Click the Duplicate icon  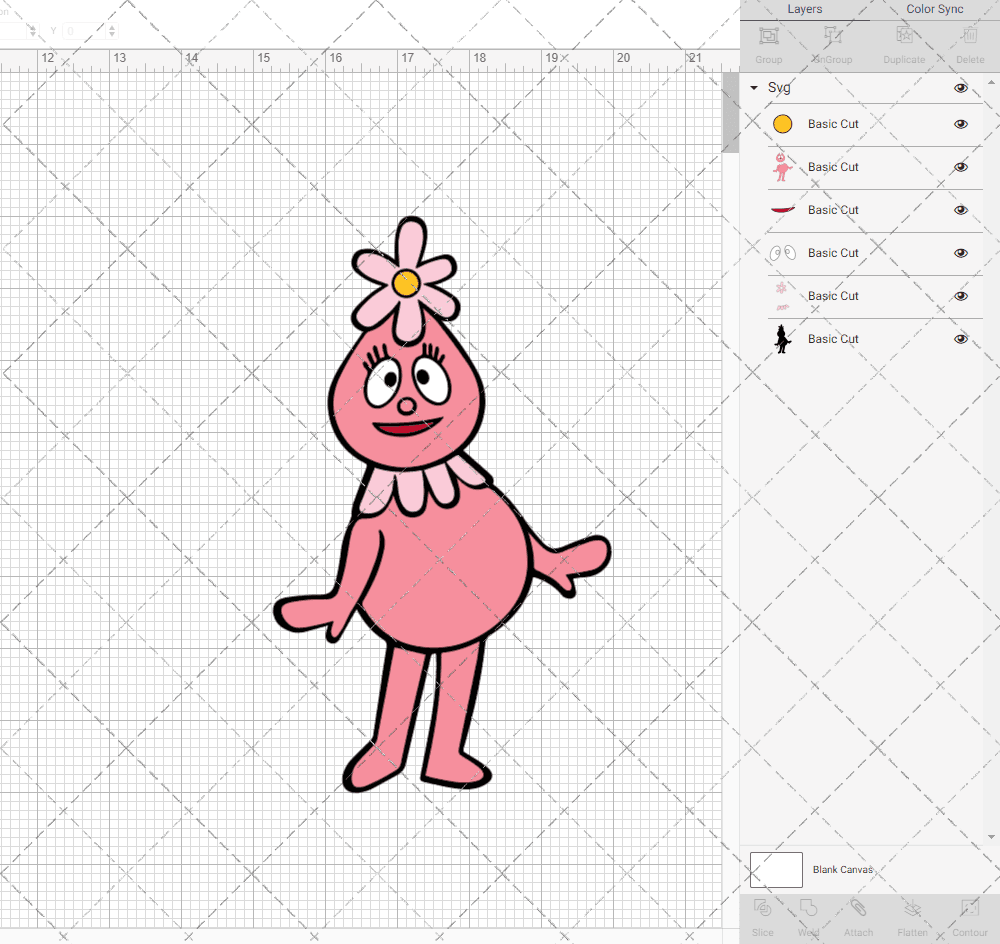click(x=904, y=36)
